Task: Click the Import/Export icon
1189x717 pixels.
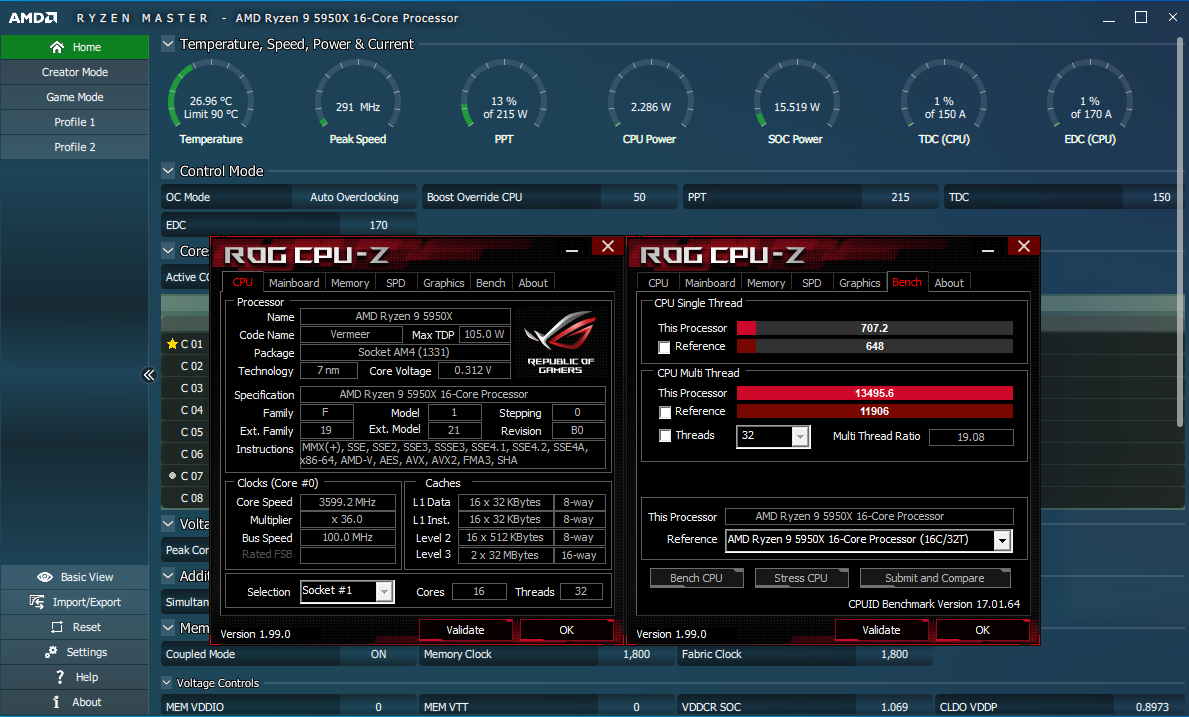Action: [36, 602]
